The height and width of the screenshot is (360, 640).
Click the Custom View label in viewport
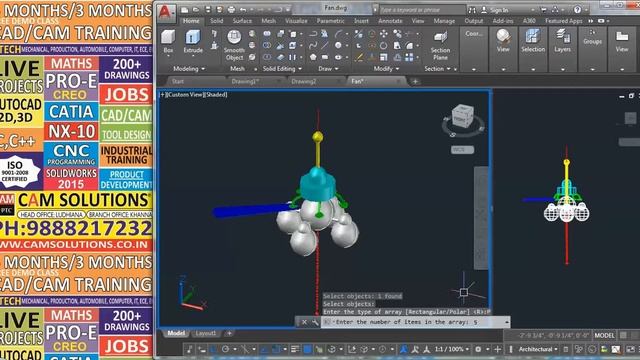click(184, 95)
